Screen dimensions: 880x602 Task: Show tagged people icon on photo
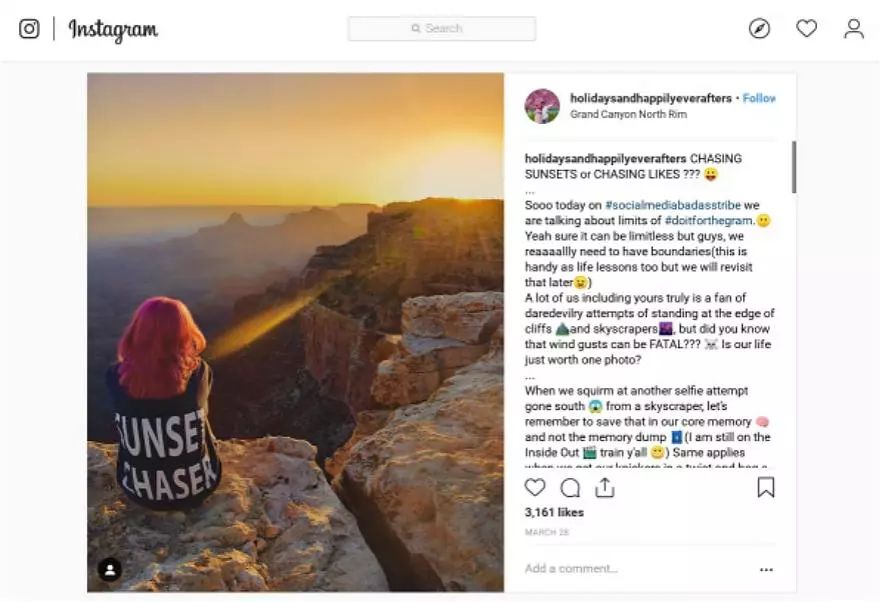pos(110,569)
